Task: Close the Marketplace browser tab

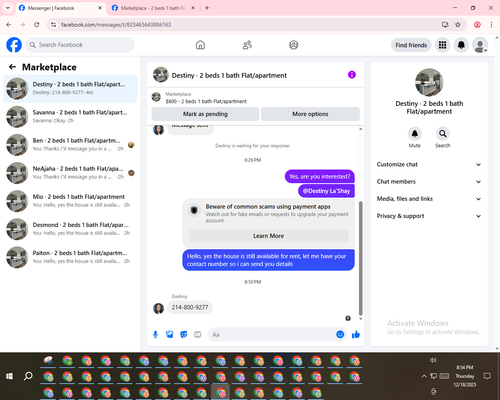Action: (193, 8)
